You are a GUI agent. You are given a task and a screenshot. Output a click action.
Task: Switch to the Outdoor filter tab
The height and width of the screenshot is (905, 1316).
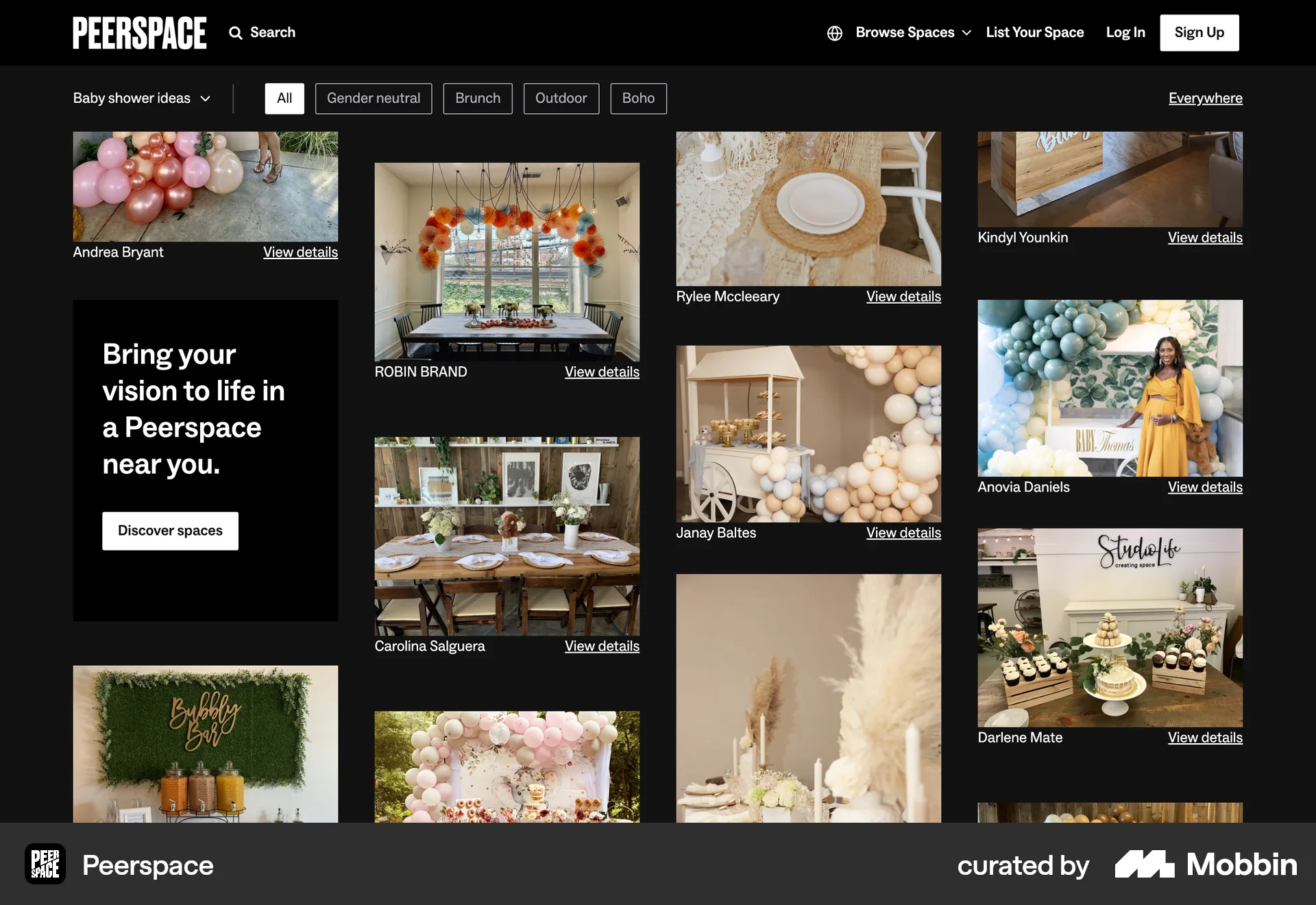click(561, 98)
